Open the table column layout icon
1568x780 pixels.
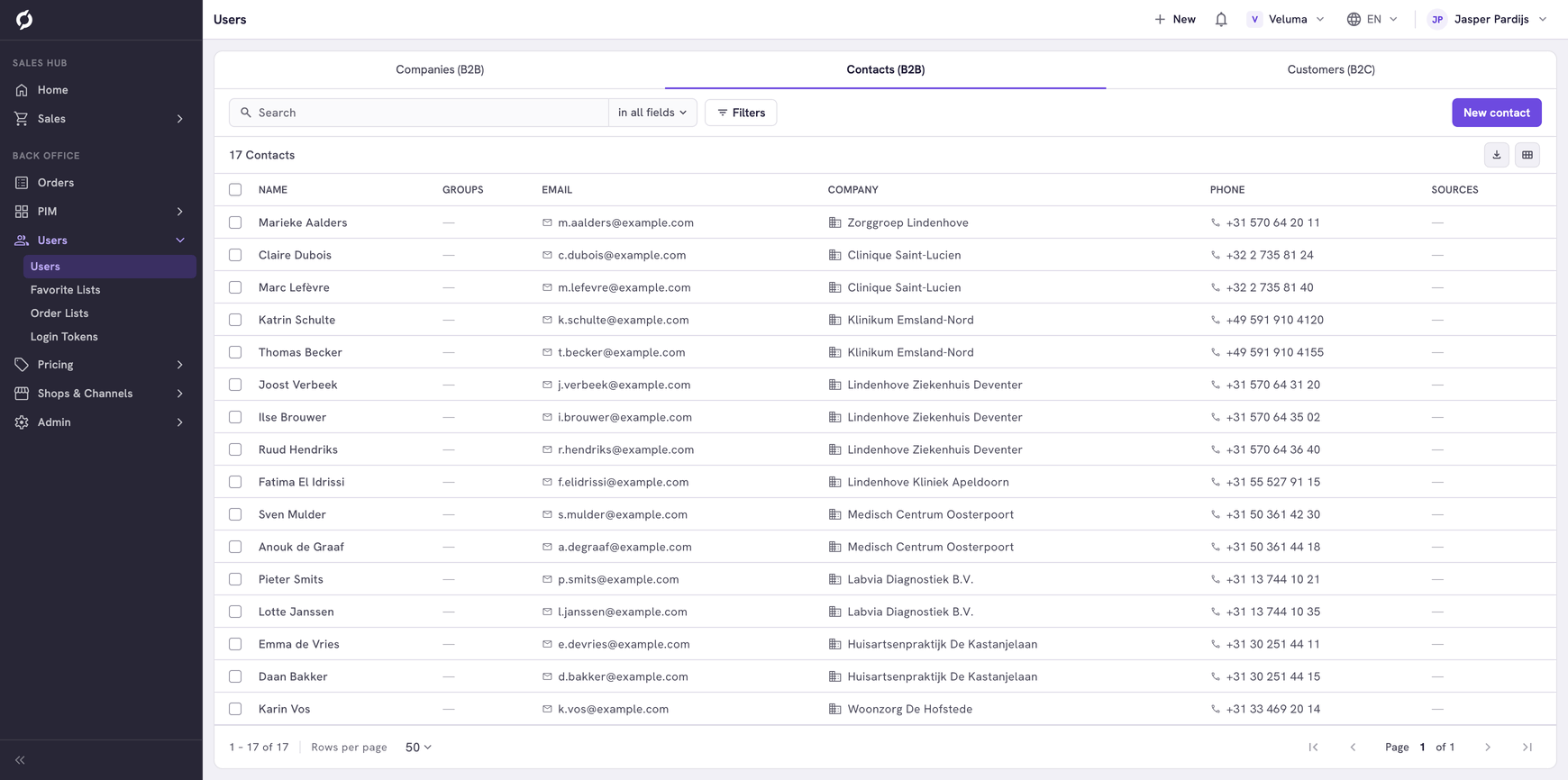[x=1527, y=155]
